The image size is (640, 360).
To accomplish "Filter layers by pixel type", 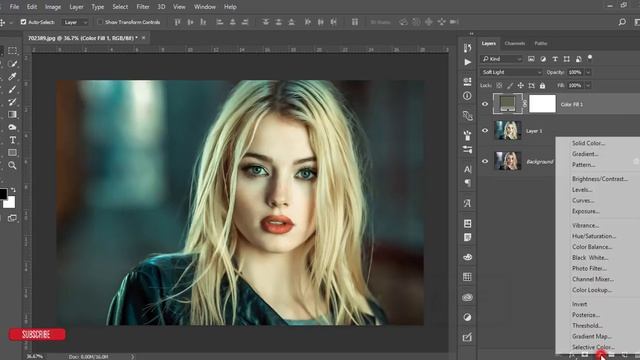I will pos(531,59).
